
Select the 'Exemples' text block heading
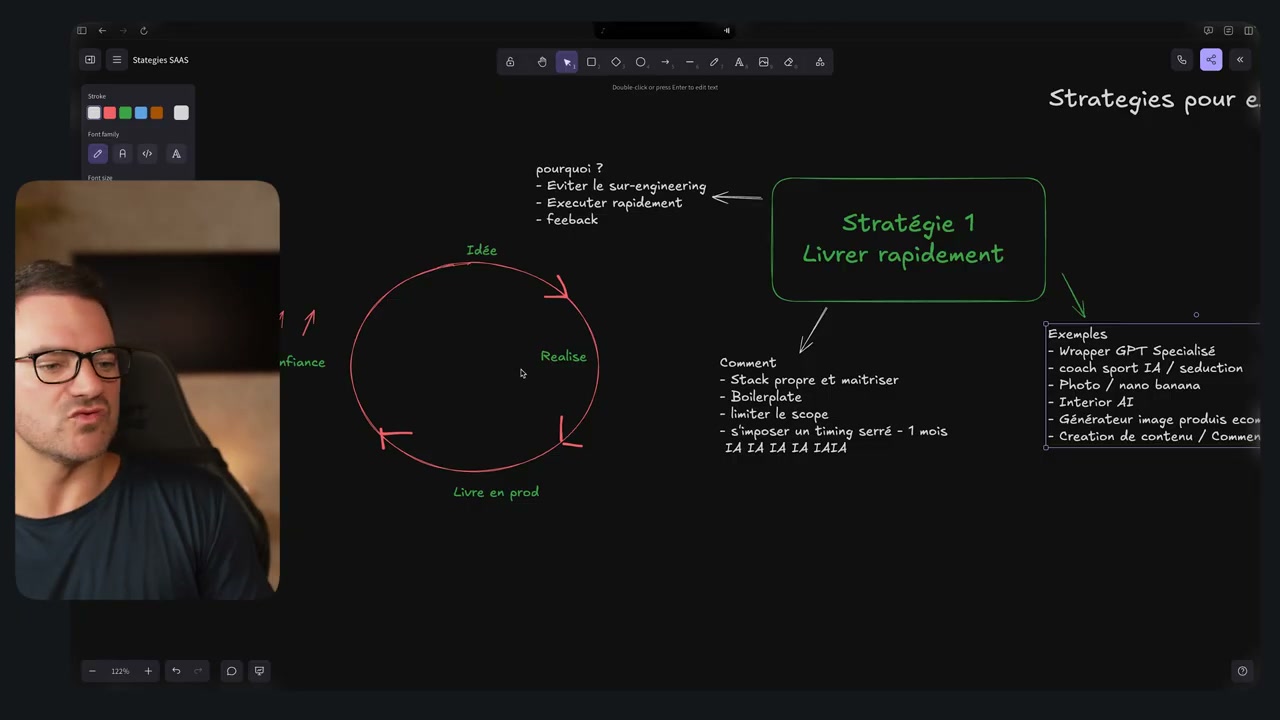click(x=1077, y=334)
